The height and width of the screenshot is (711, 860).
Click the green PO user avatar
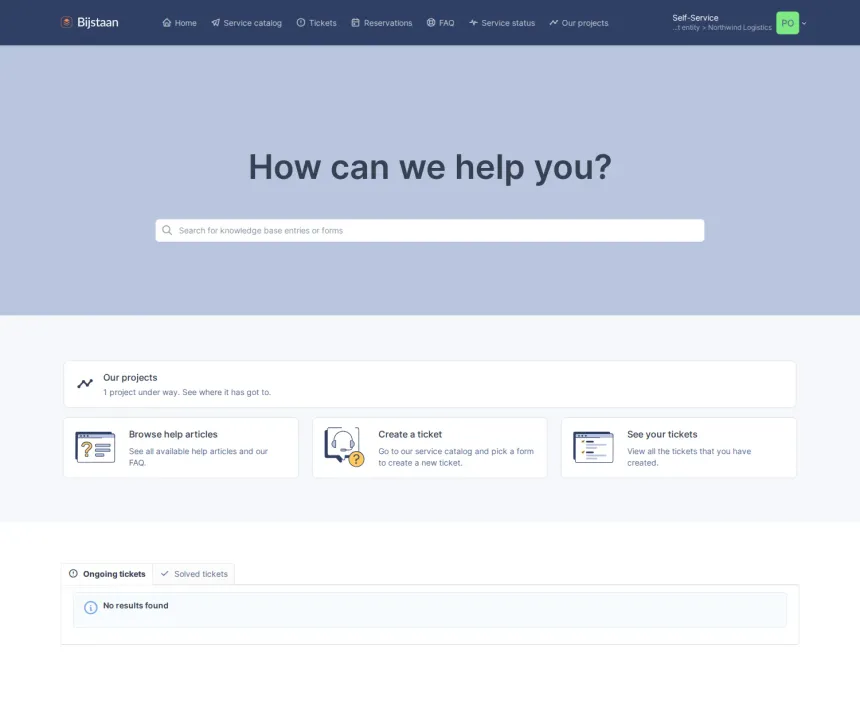788,23
